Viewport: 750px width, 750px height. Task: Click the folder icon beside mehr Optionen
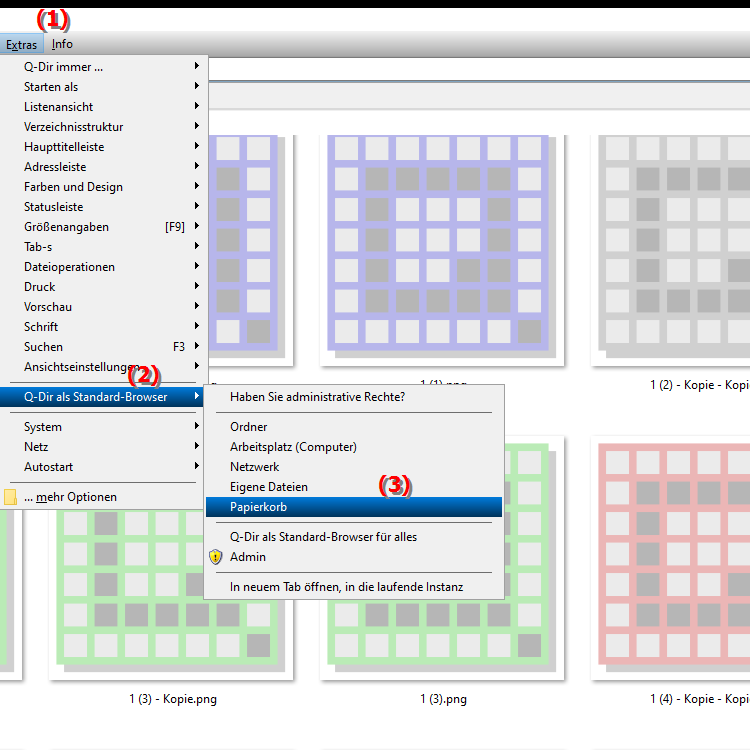tap(10, 497)
